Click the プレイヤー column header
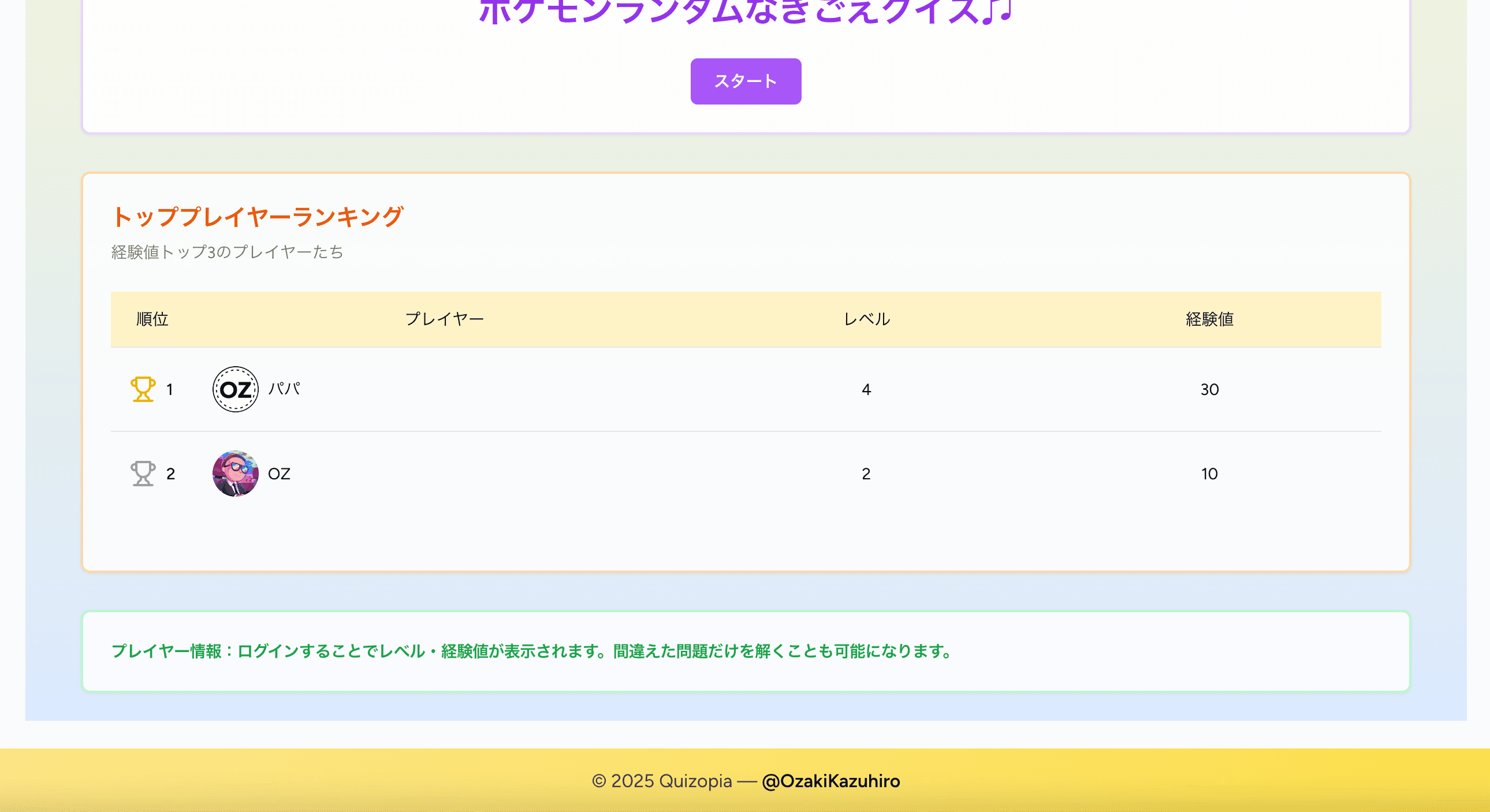The width and height of the screenshot is (1490, 812). (444, 319)
